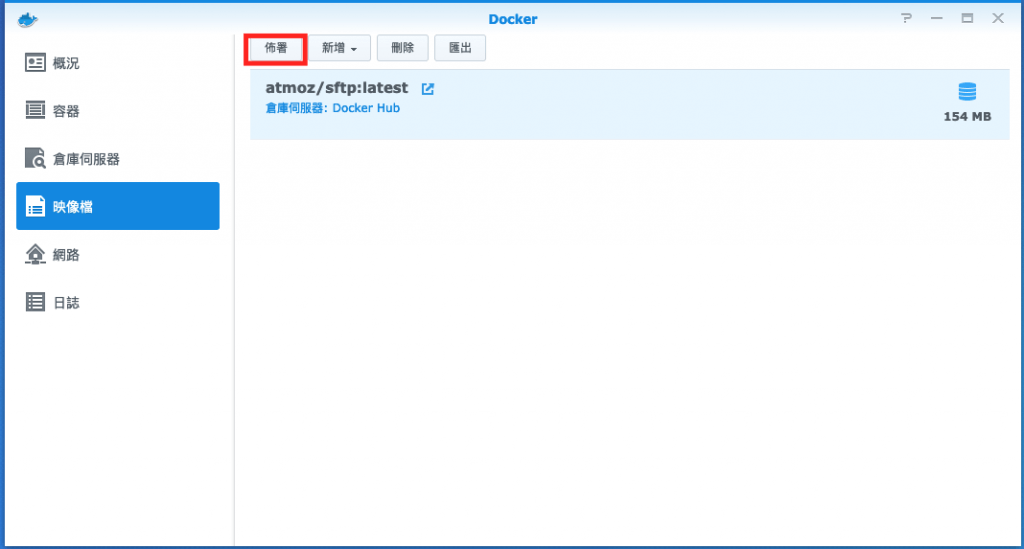Open the help question mark icon
Screen dimensions: 1024x549
click(x=906, y=18)
